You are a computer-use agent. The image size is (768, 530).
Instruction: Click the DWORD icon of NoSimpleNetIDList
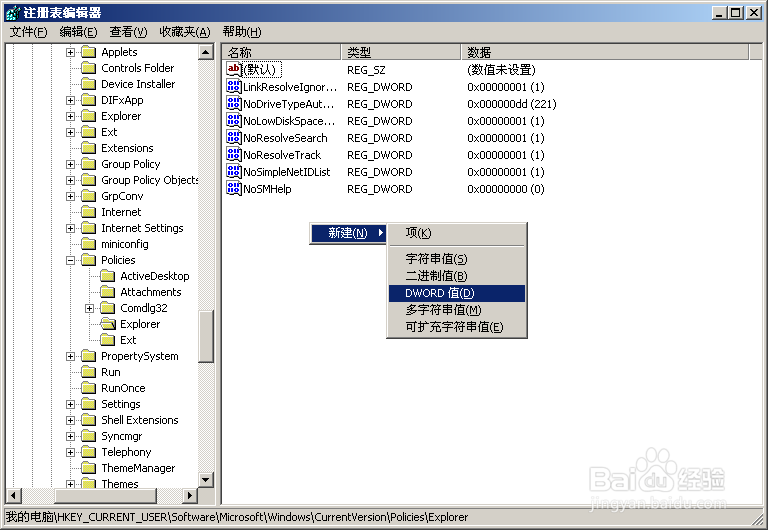click(x=234, y=172)
